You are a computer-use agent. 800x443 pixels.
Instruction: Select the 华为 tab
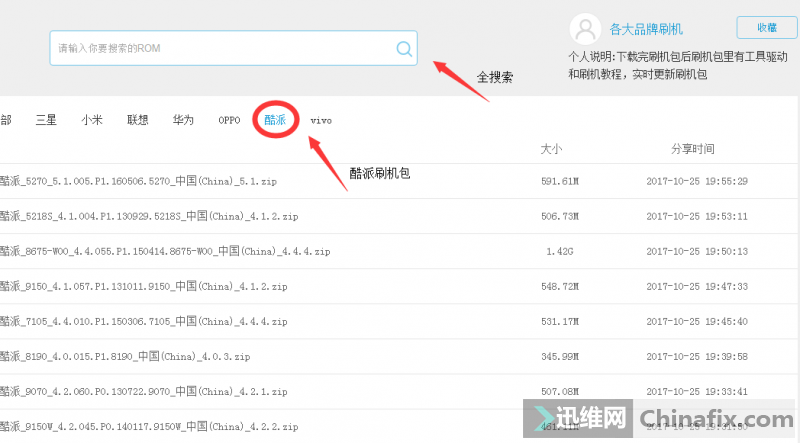[x=183, y=120]
